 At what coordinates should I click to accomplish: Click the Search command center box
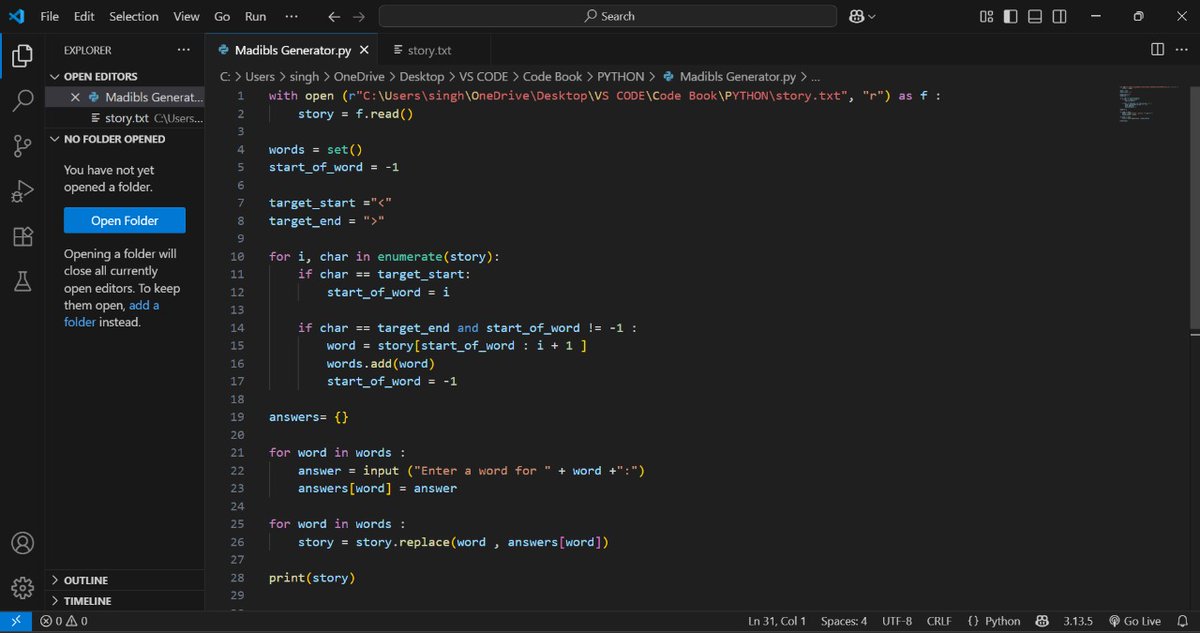click(x=608, y=16)
